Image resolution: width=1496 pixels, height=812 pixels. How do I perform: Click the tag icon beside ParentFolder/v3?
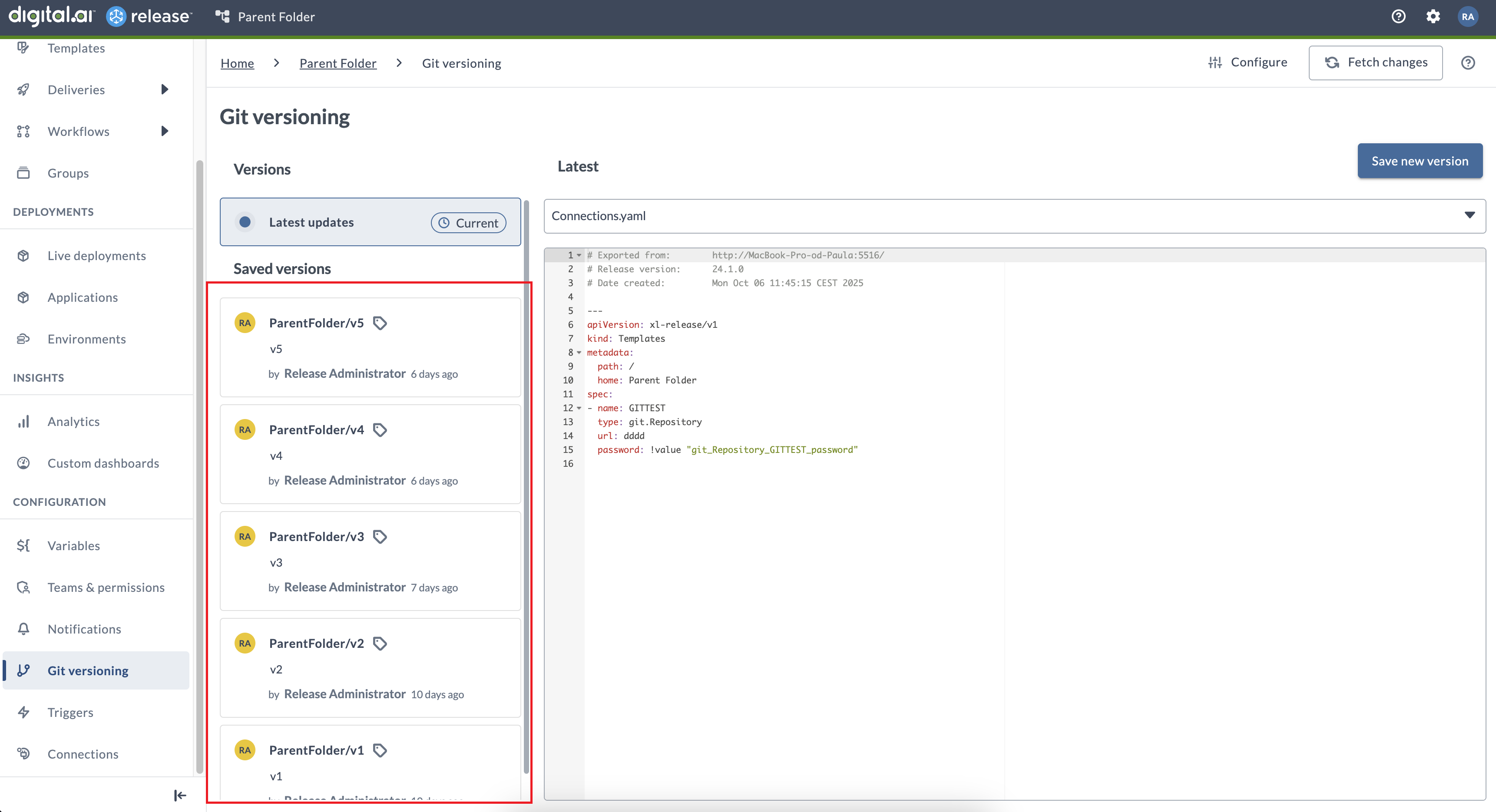380,537
